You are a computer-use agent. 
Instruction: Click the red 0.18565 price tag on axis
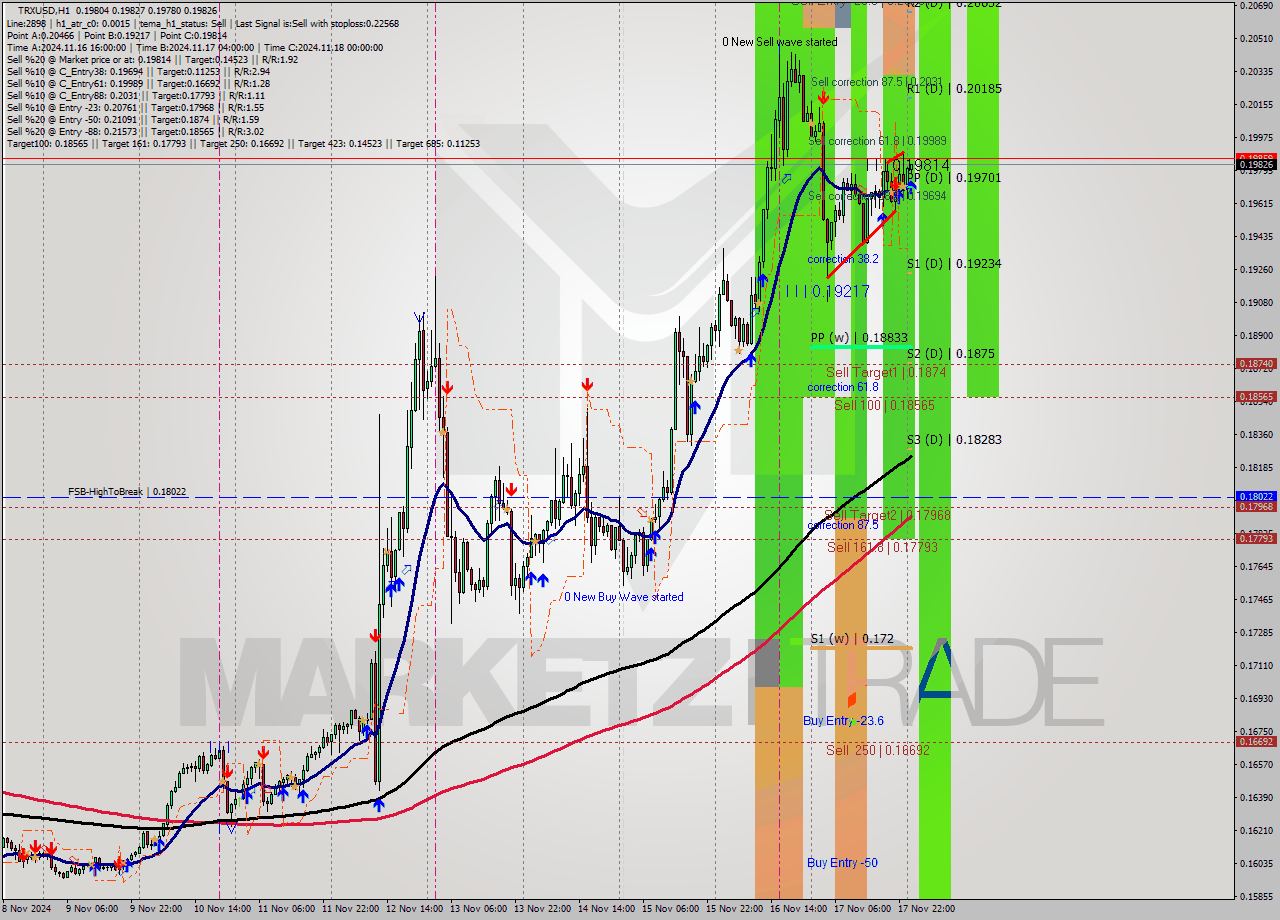tap(1256, 397)
